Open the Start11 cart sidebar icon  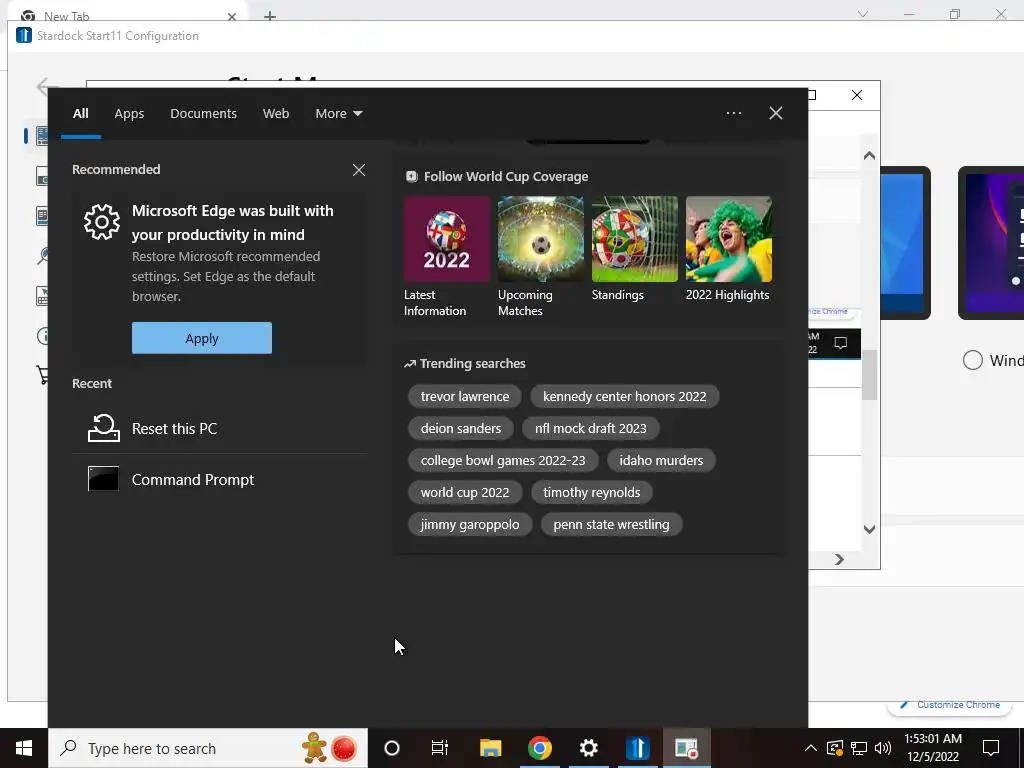tap(43, 375)
